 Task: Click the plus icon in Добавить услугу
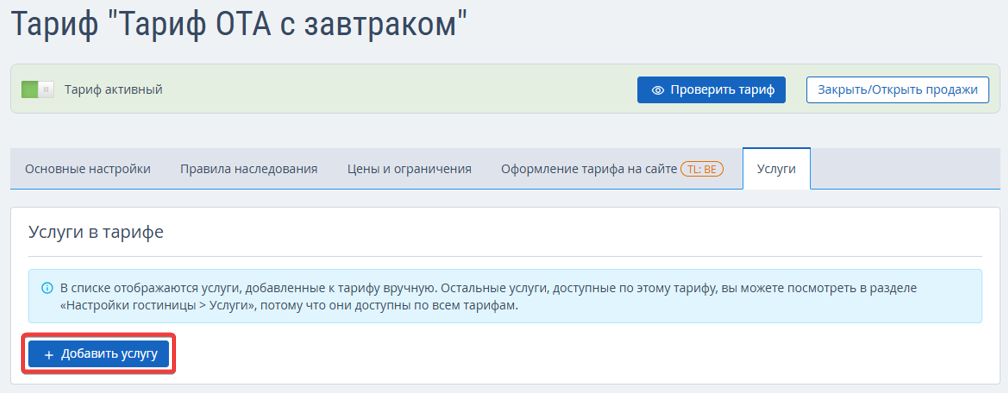48,355
